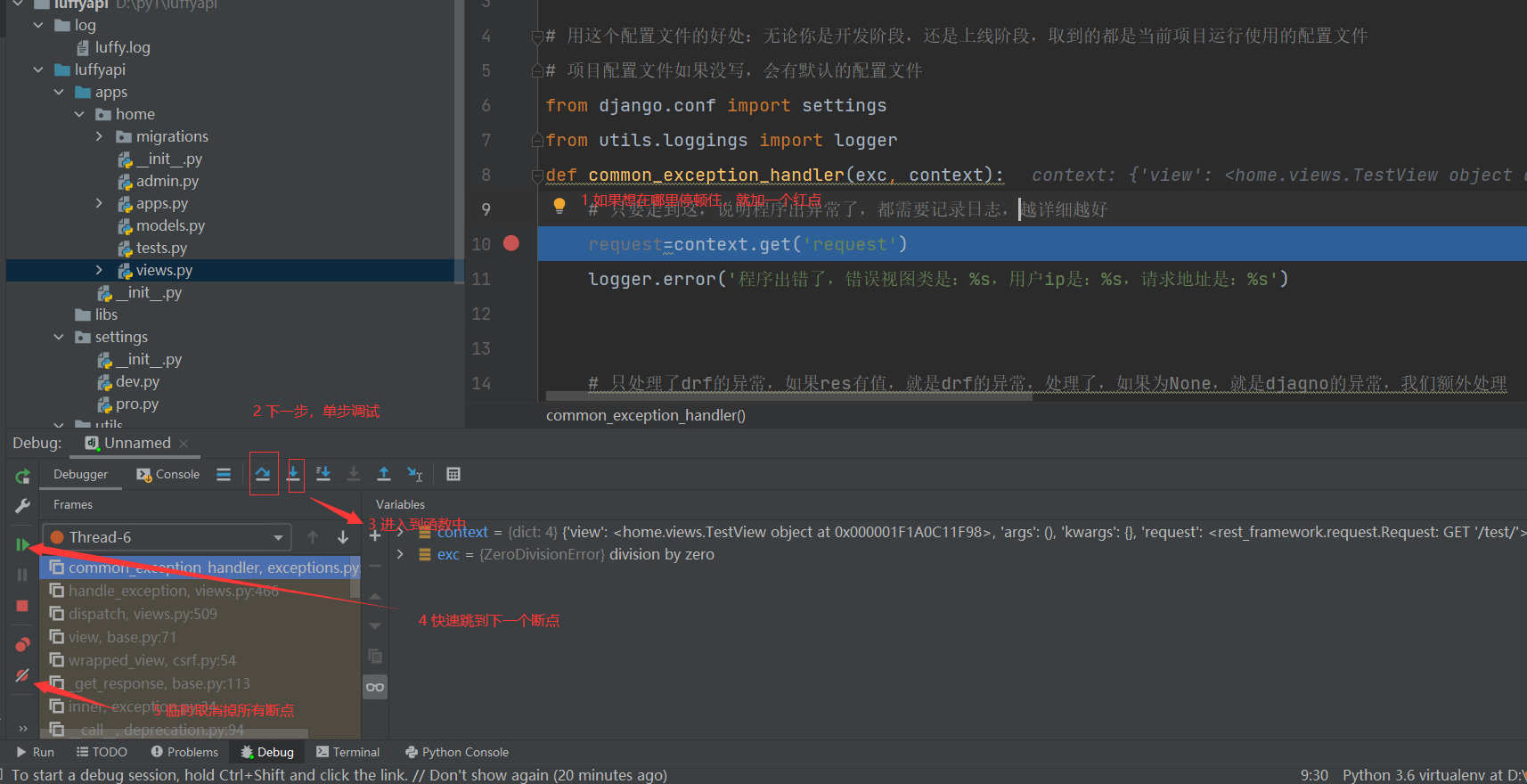Click the threads layout list icon beside Console
This screenshot has width=1527, height=784.
pos(224,474)
